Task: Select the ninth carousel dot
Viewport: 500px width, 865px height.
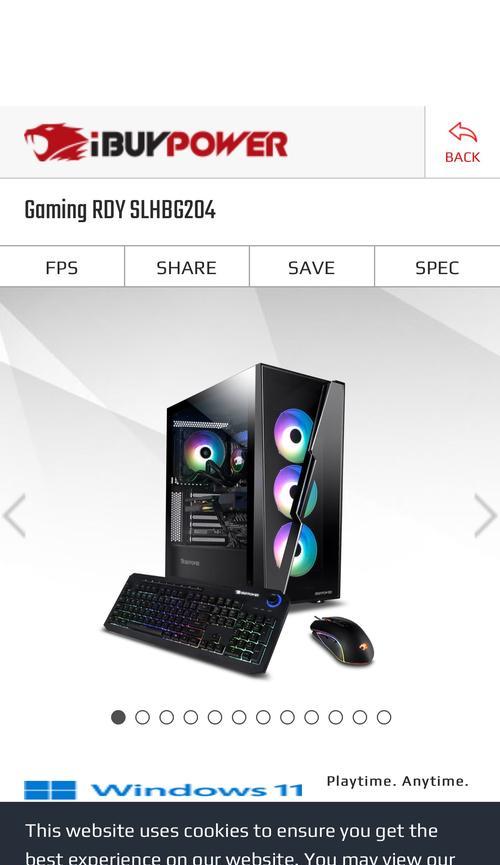Action: (x=311, y=717)
